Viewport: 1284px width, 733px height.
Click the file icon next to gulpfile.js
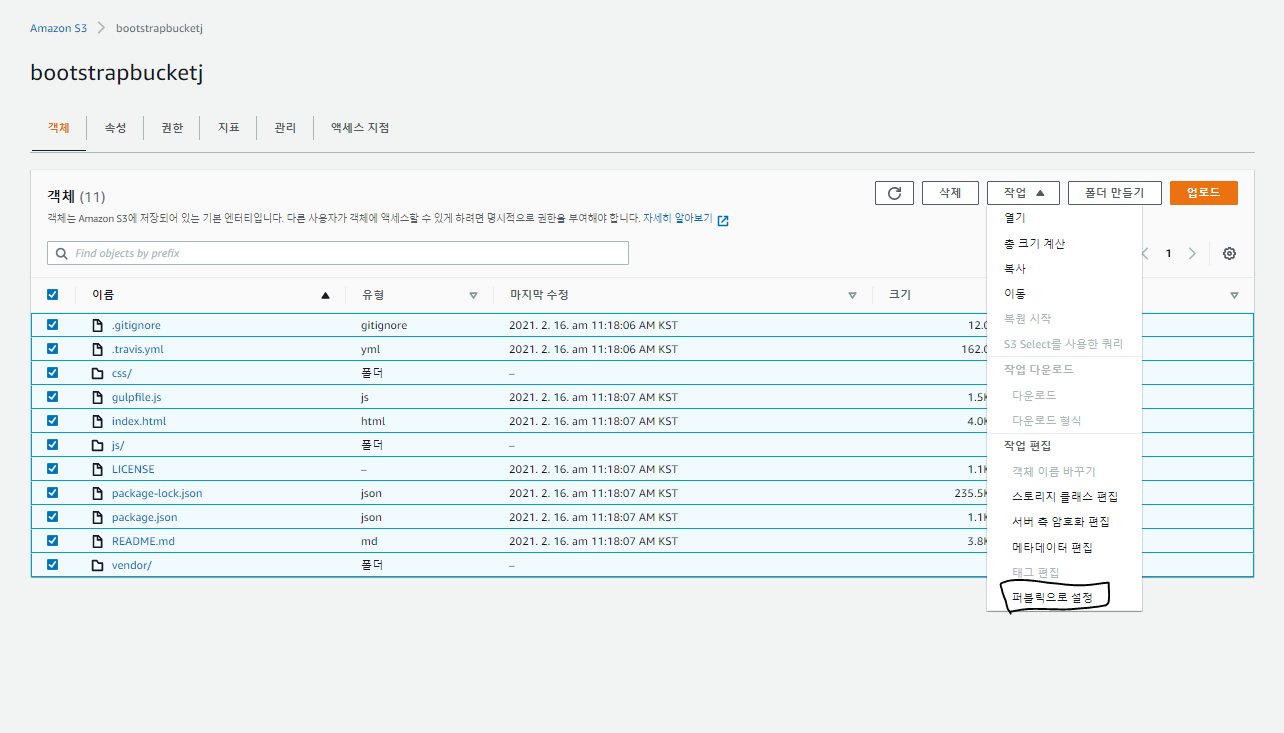[97, 397]
